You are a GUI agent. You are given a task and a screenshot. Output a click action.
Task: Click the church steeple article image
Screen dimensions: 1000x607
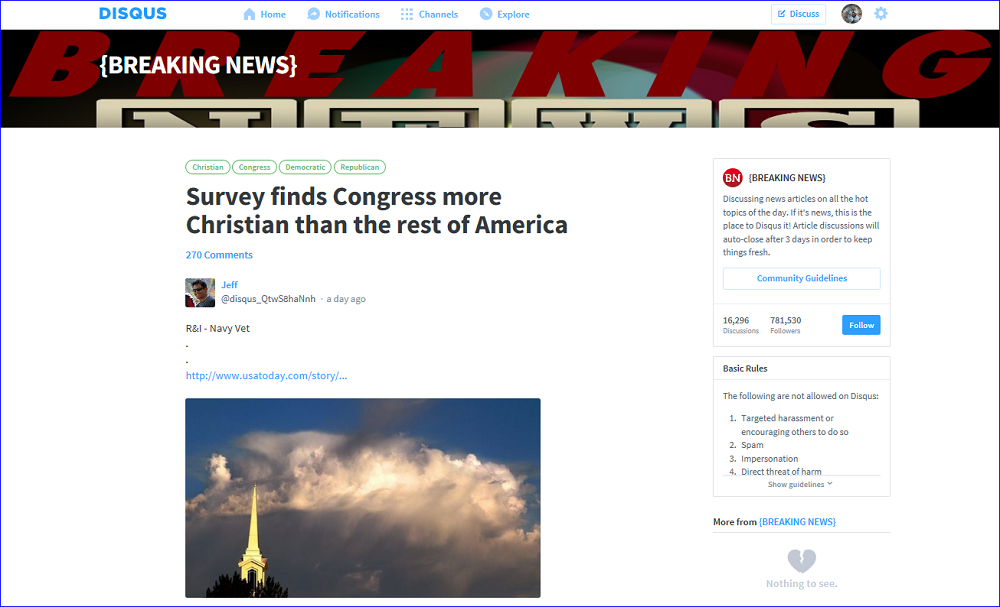pos(362,497)
